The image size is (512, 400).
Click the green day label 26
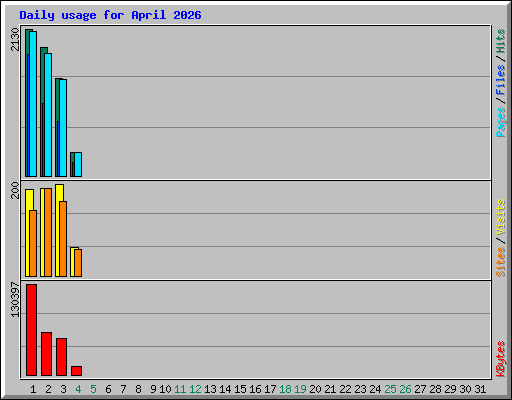pos(405,389)
